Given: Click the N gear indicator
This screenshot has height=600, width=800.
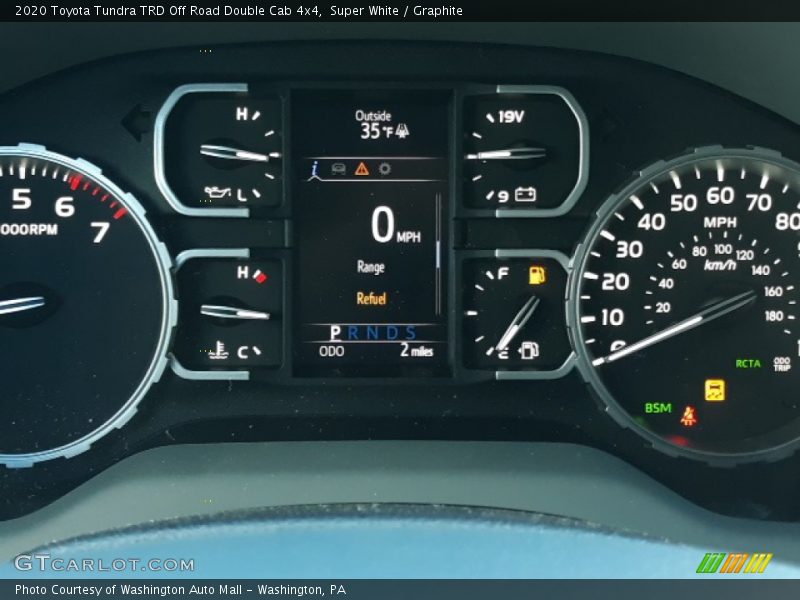Looking at the screenshot, I should (372, 333).
